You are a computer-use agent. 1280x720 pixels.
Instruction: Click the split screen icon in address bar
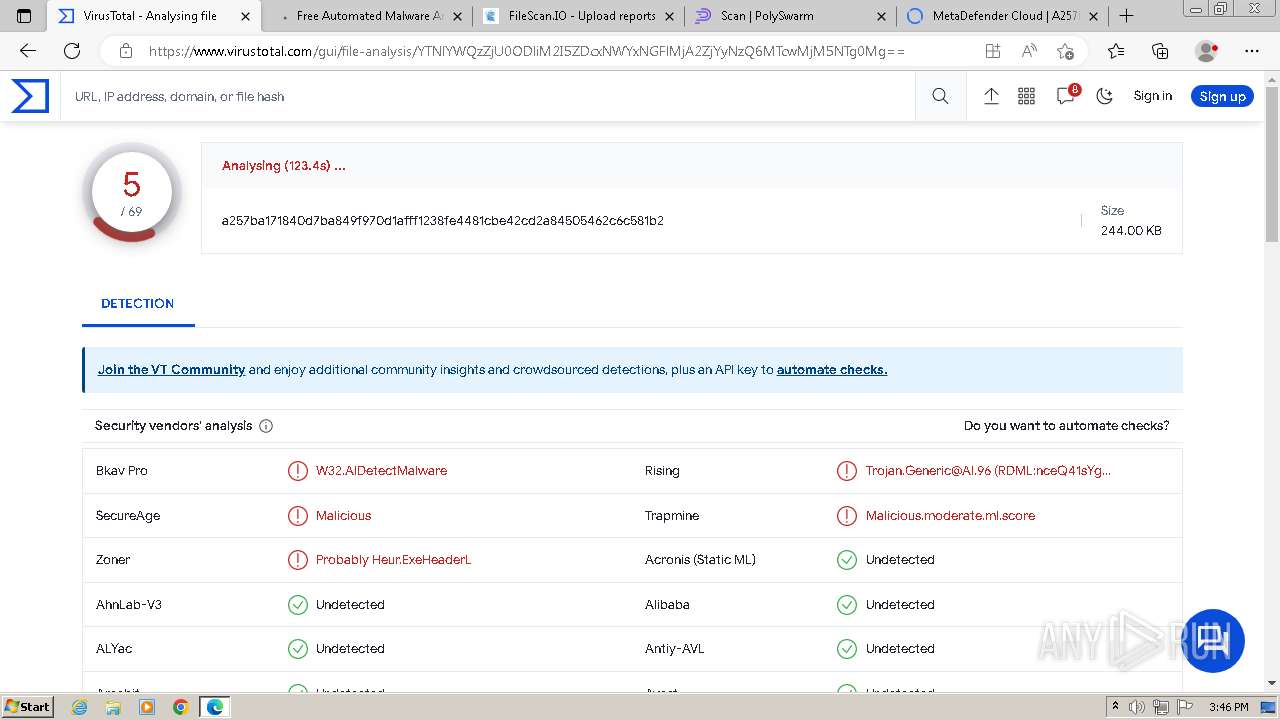point(992,51)
